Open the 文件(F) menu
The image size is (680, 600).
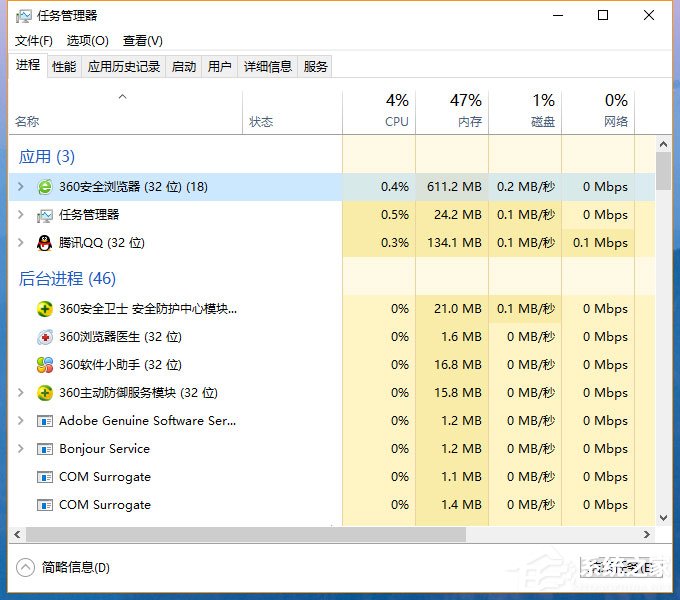tap(34, 41)
